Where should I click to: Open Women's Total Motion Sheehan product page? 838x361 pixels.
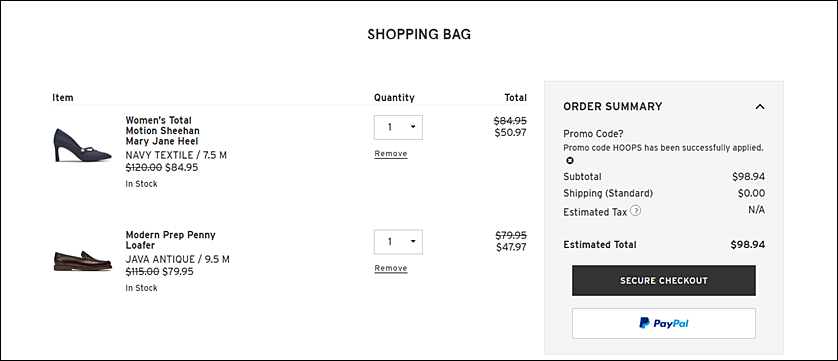pos(162,130)
